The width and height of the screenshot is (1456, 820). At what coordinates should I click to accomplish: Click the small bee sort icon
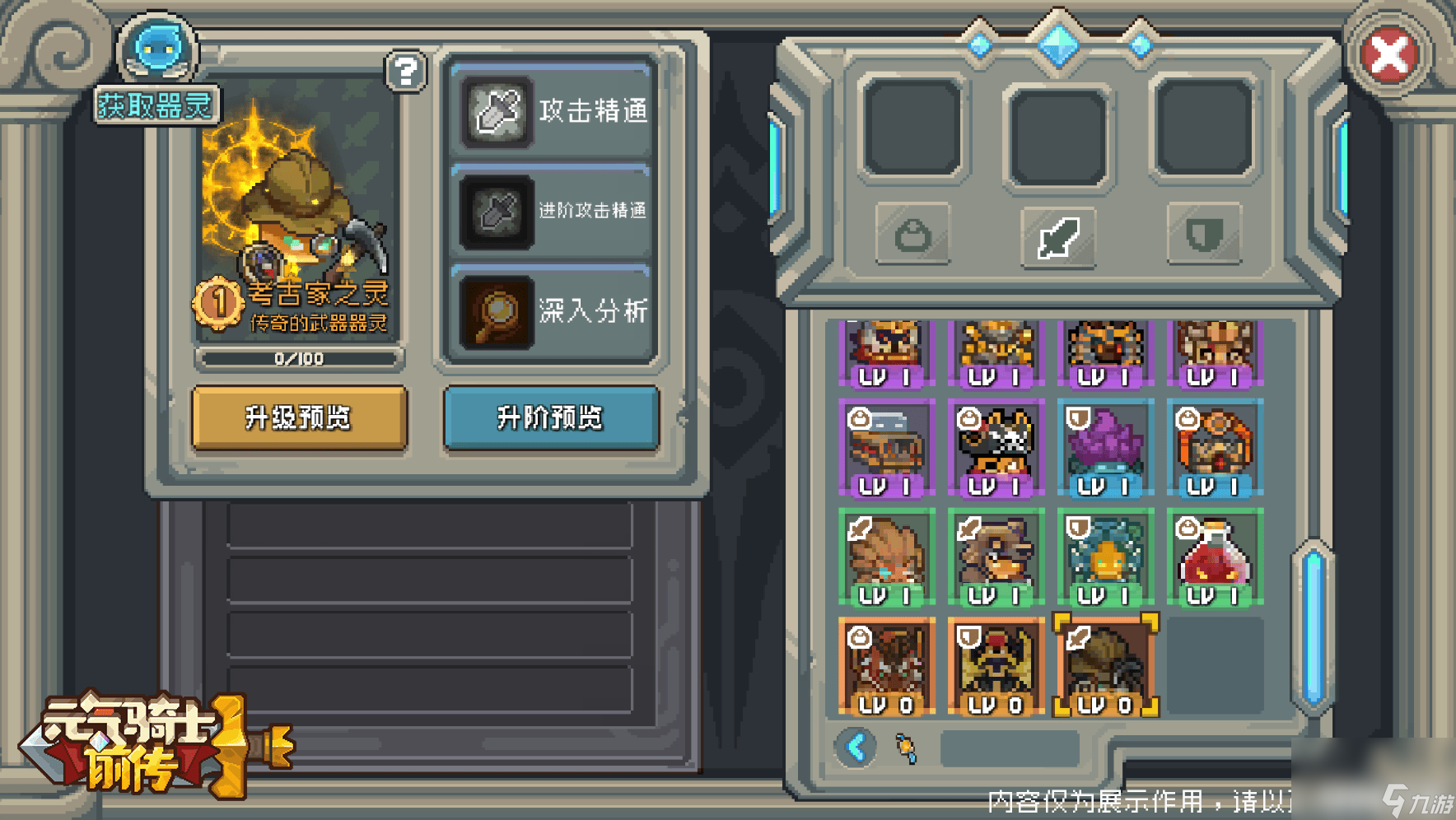click(x=906, y=748)
